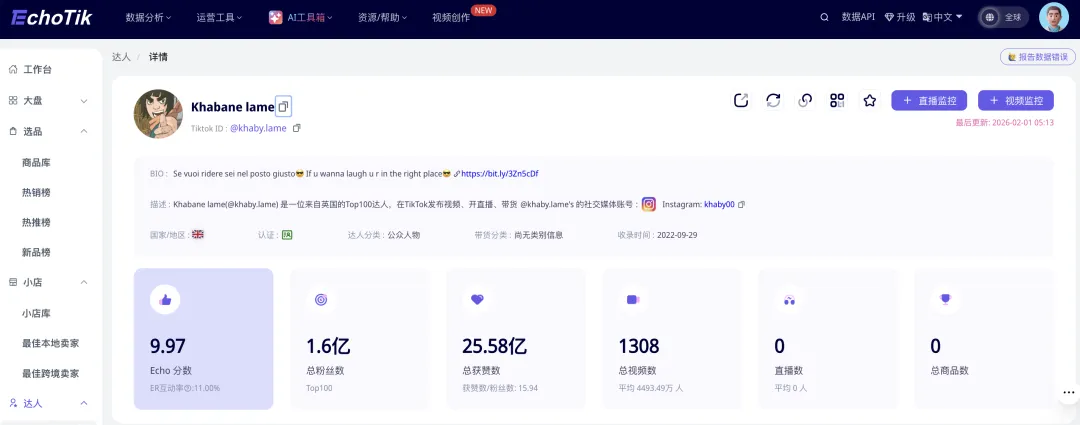The height and width of the screenshot is (425, 1080).
Task: Open the search magnifier icon
Action: coord(824,17)
